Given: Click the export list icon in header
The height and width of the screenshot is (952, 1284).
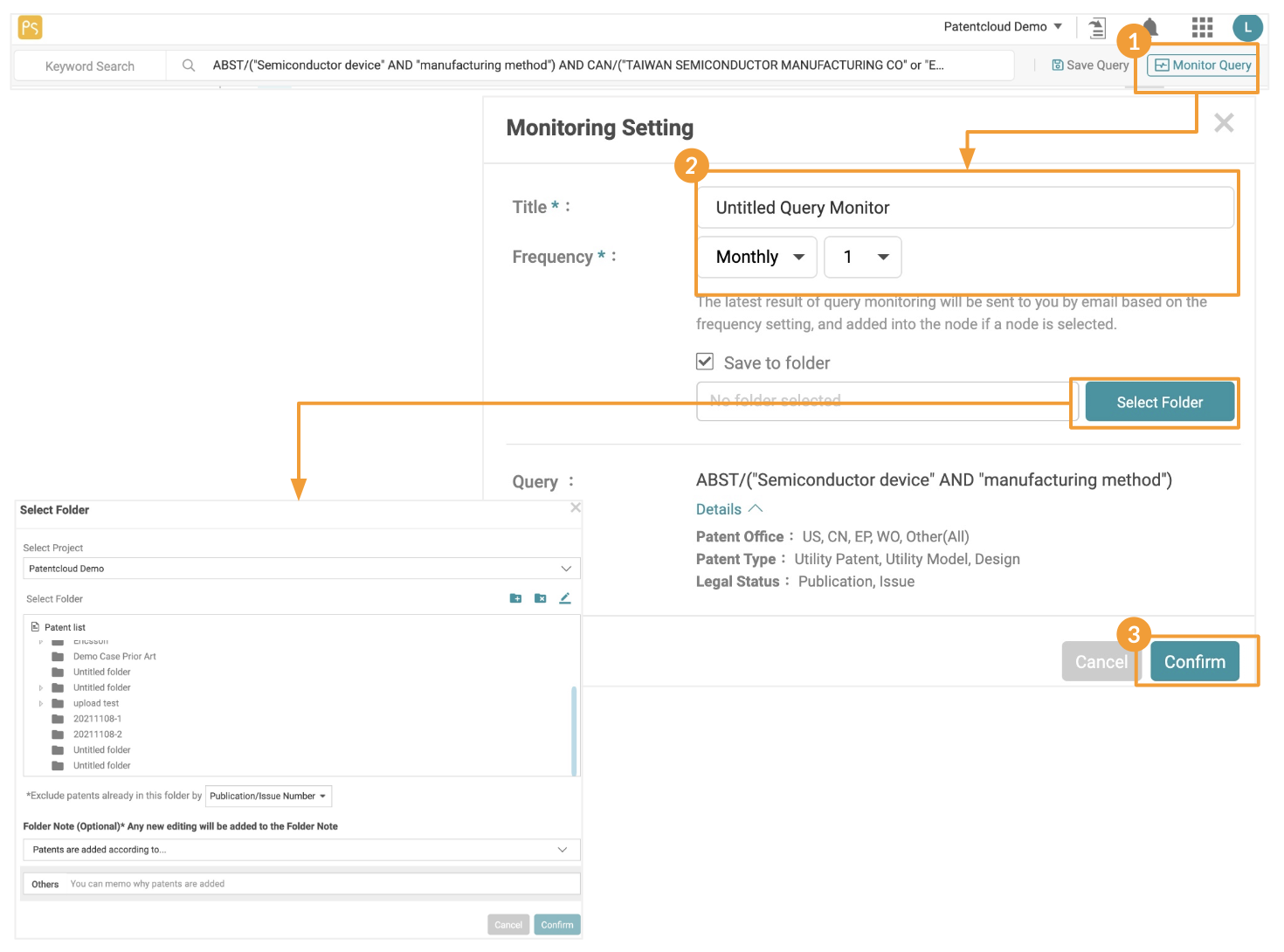Looking at the screenshot, I should (x=1097, y=28).
